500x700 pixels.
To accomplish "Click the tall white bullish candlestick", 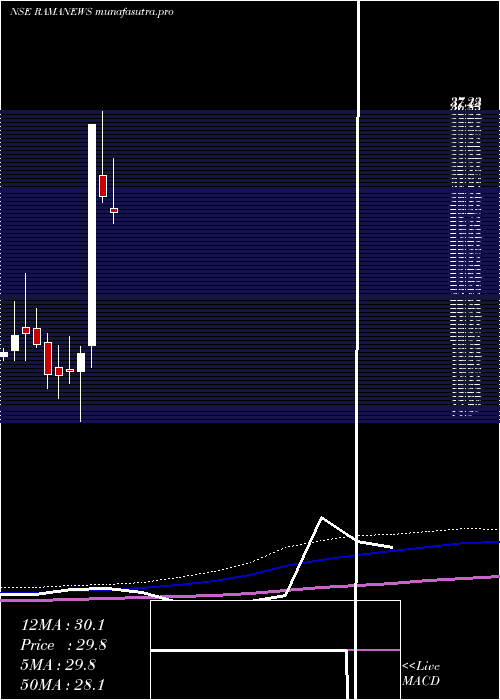I will pyautogui.click(x=92, y=235).
